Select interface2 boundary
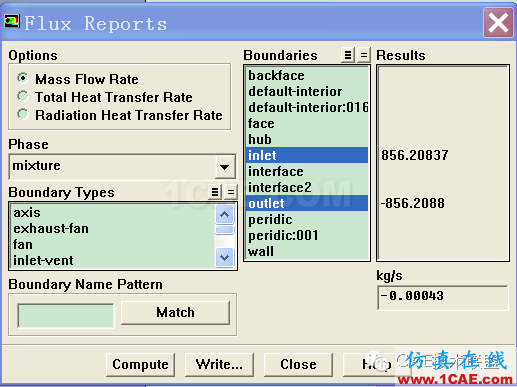This screenshot has height=387, width=517. pos(307,187)
